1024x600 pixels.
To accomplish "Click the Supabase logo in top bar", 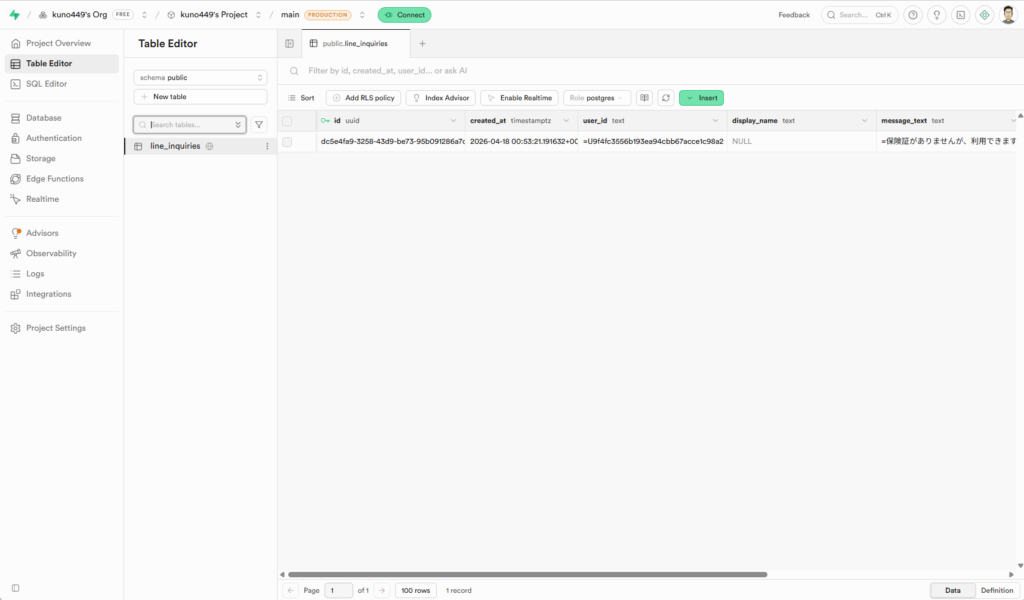I will 14,15.
